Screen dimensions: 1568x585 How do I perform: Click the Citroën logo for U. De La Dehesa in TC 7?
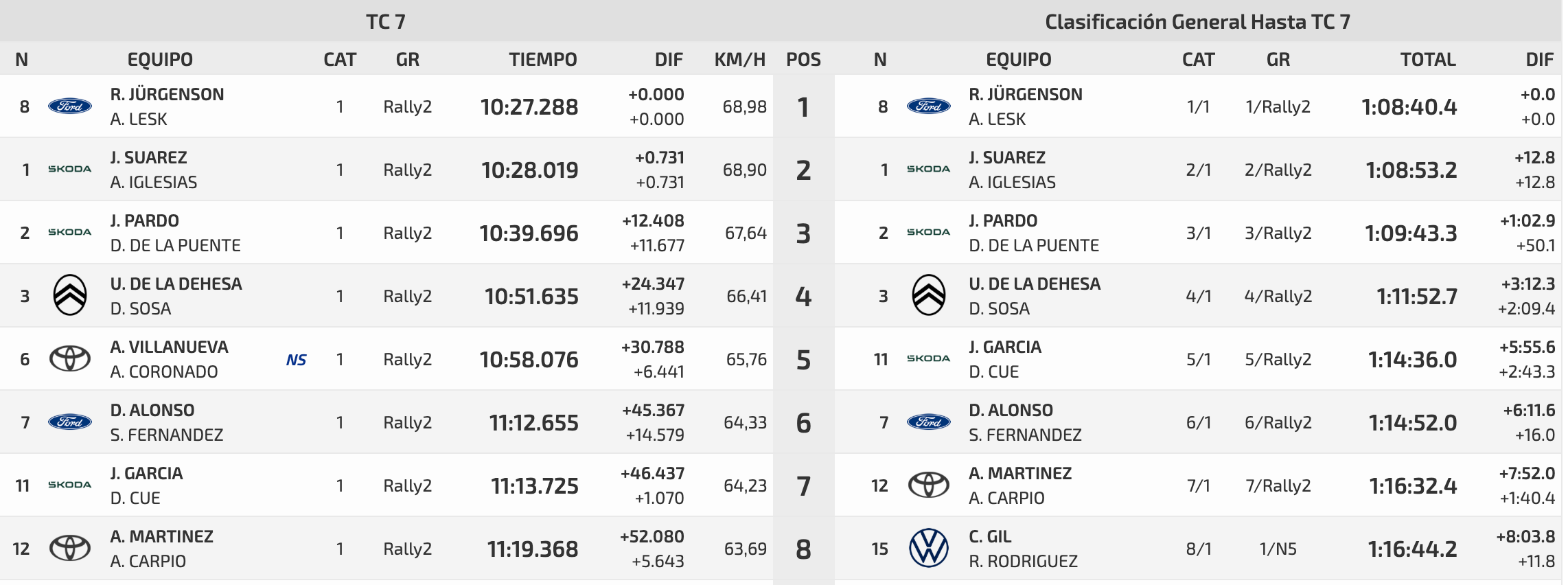70,295
